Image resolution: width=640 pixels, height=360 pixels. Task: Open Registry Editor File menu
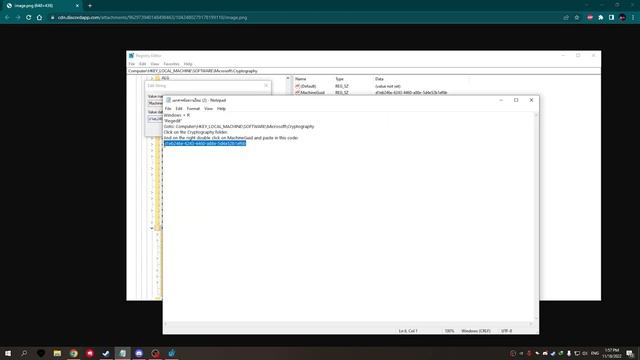pos(131,64)
